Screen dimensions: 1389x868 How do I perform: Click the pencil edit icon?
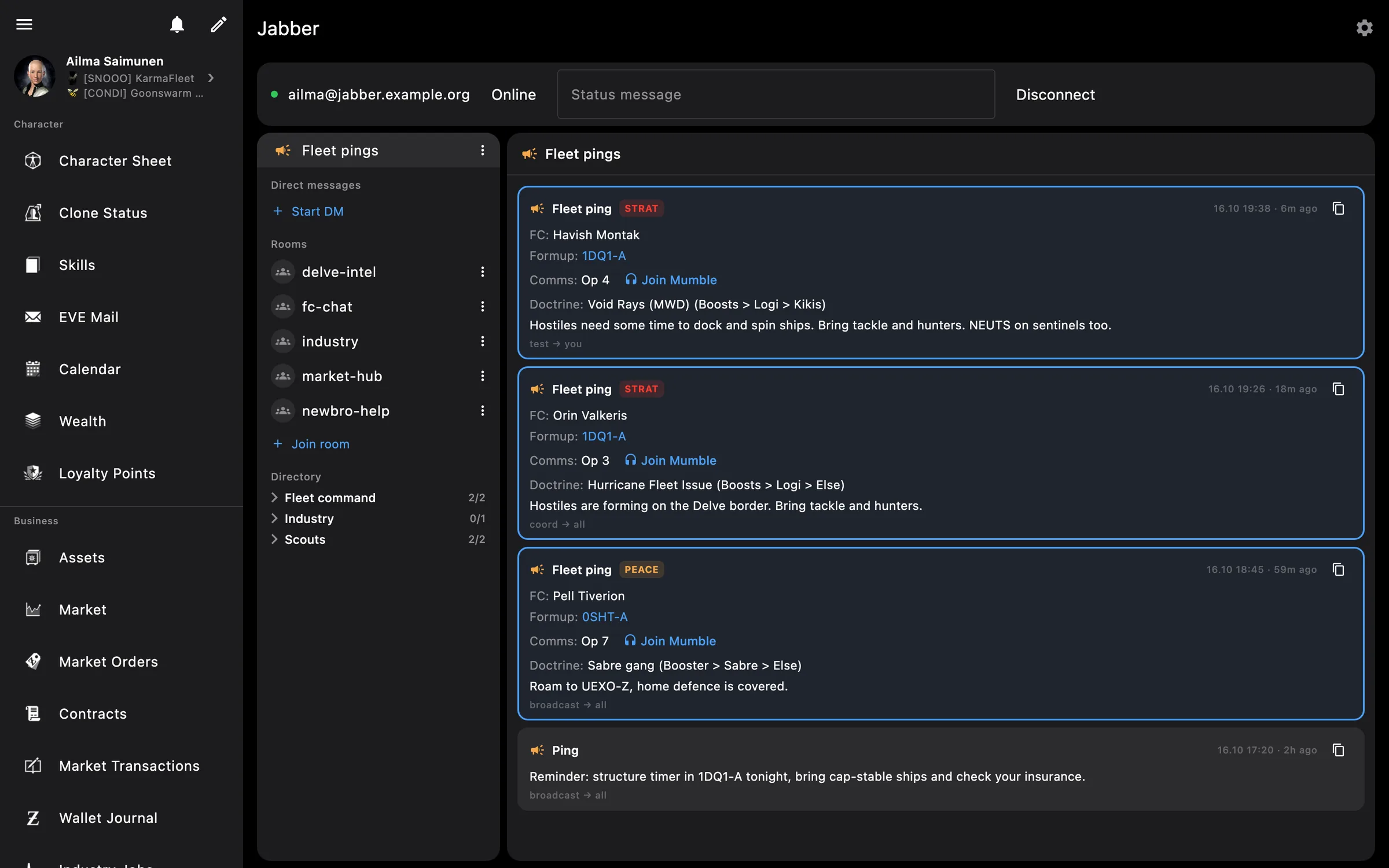pos(218,24)
